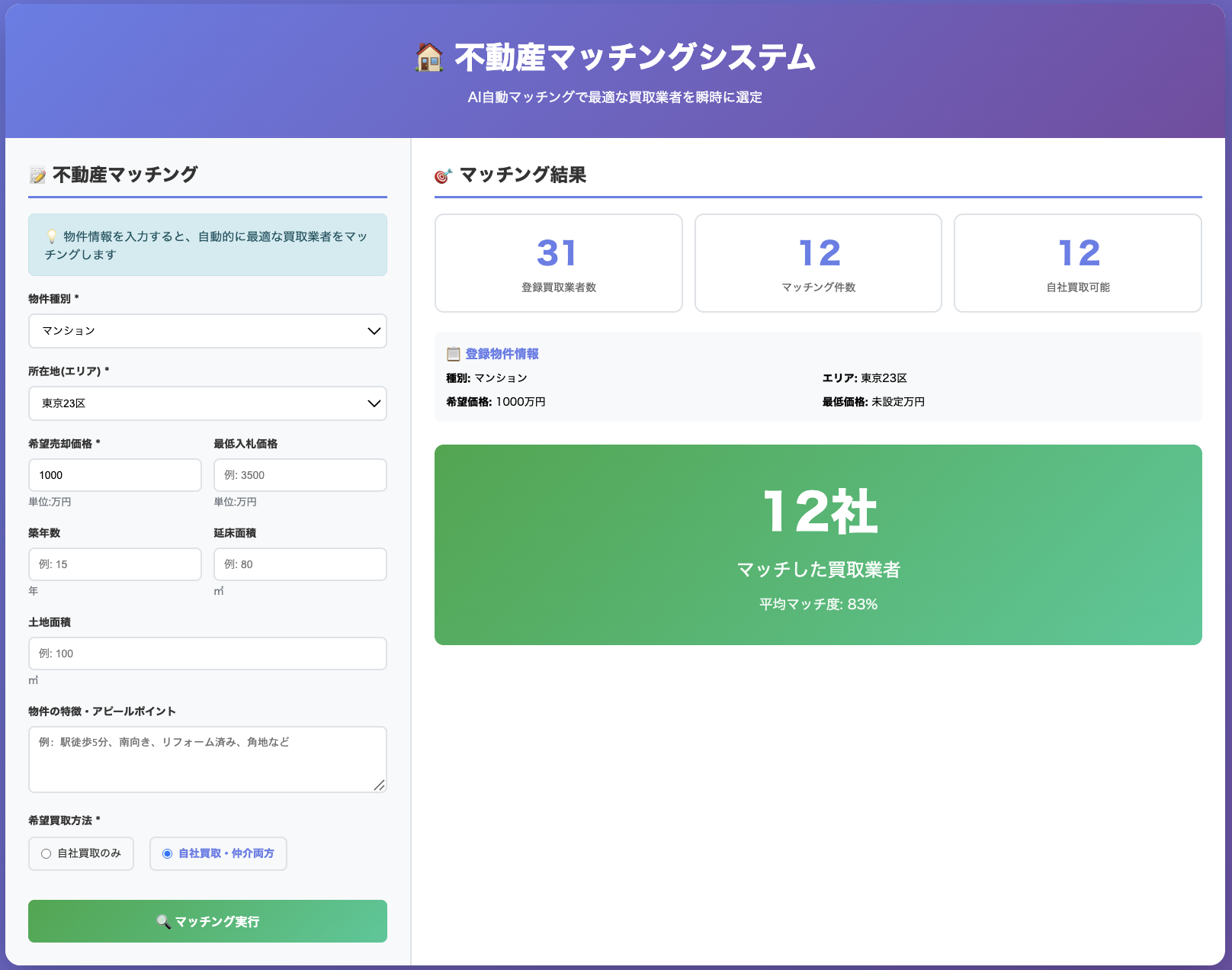Viewport: 1232px width, 970px height.
Task: Click the マッチング件数 results card
Action: [x=817, y=262]
